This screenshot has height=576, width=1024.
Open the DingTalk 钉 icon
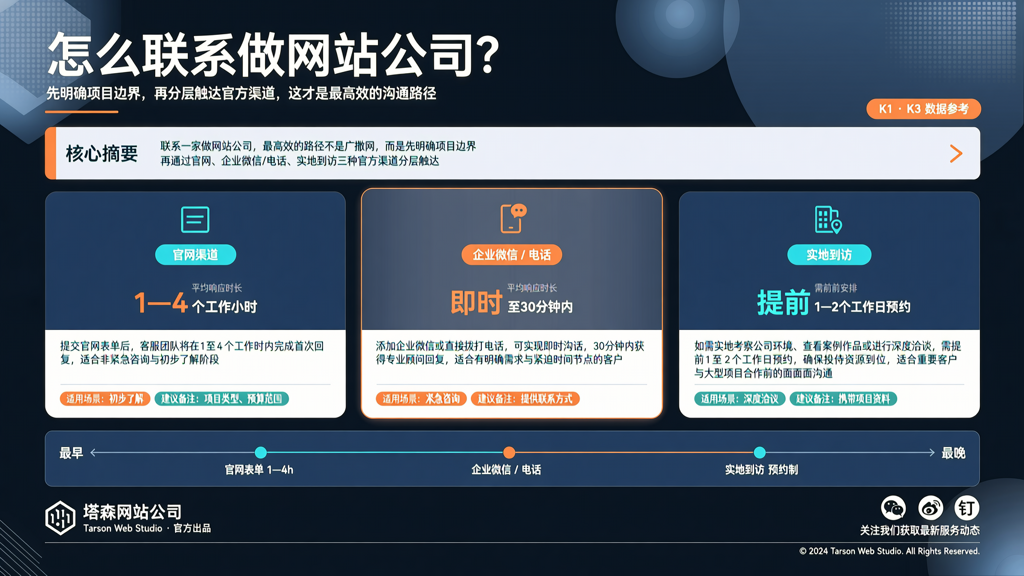(x=967, y=507)
